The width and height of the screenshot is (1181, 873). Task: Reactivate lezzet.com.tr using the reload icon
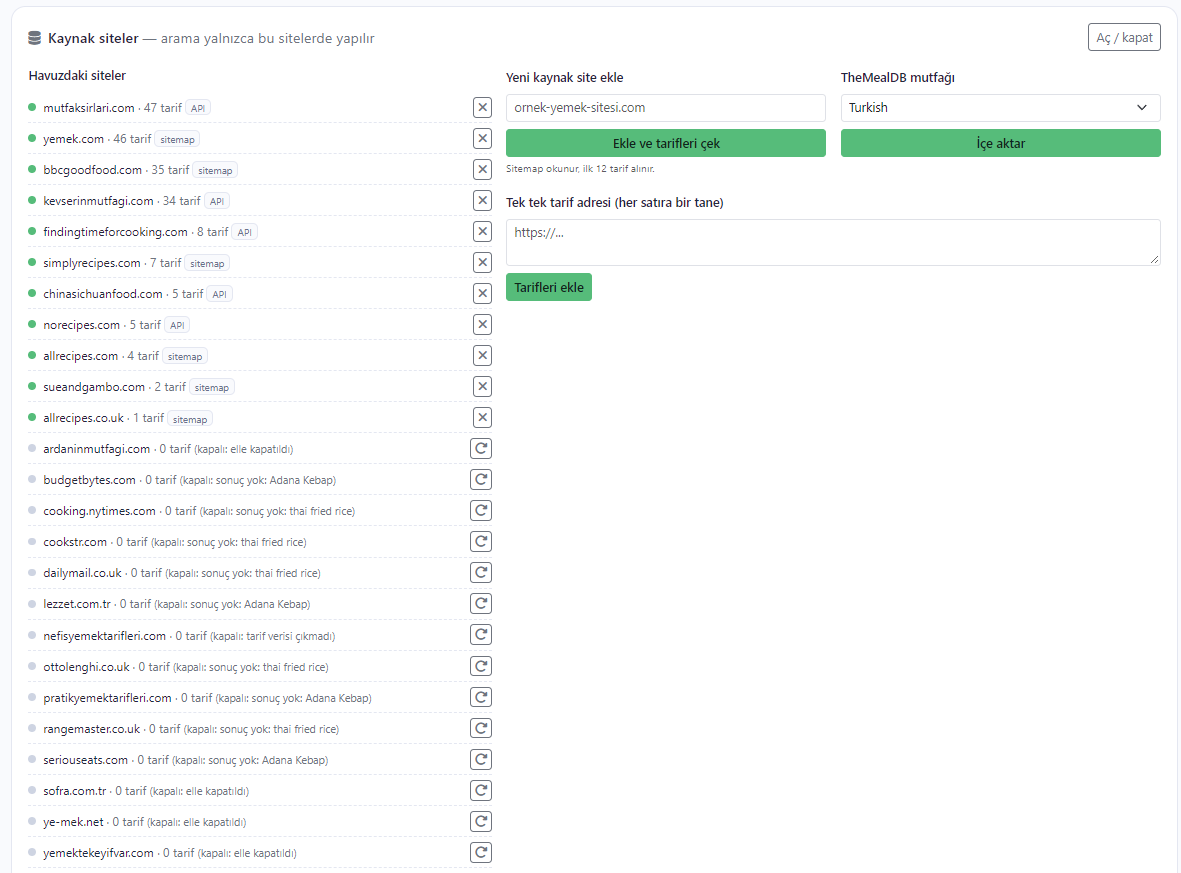(481, 603)
